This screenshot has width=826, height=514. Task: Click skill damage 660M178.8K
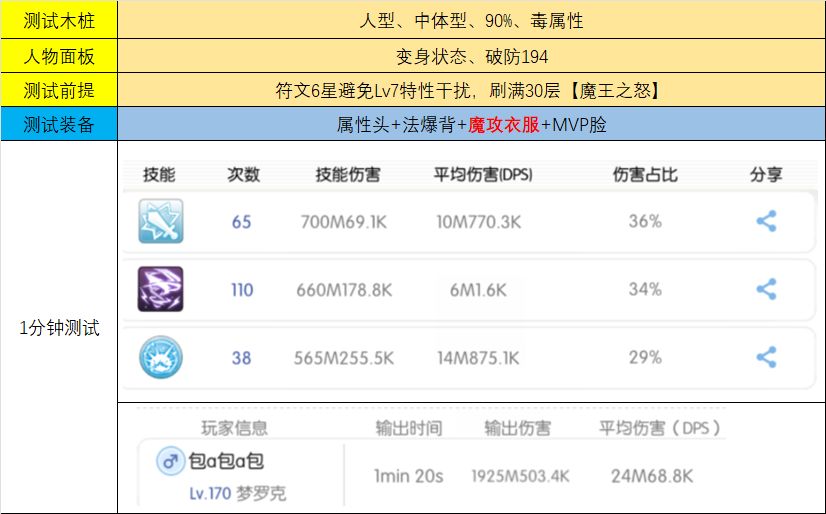point(344,290)
